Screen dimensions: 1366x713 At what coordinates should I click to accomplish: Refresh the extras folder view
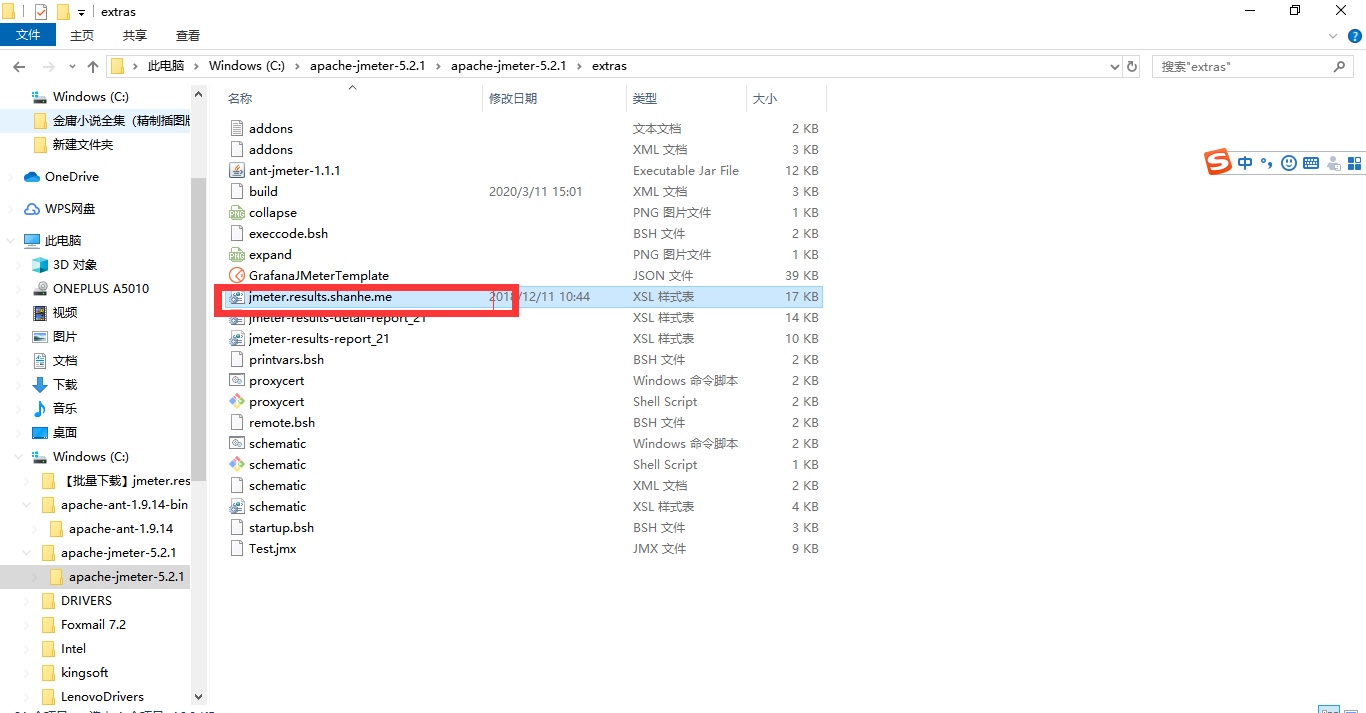pos(1132,66)
